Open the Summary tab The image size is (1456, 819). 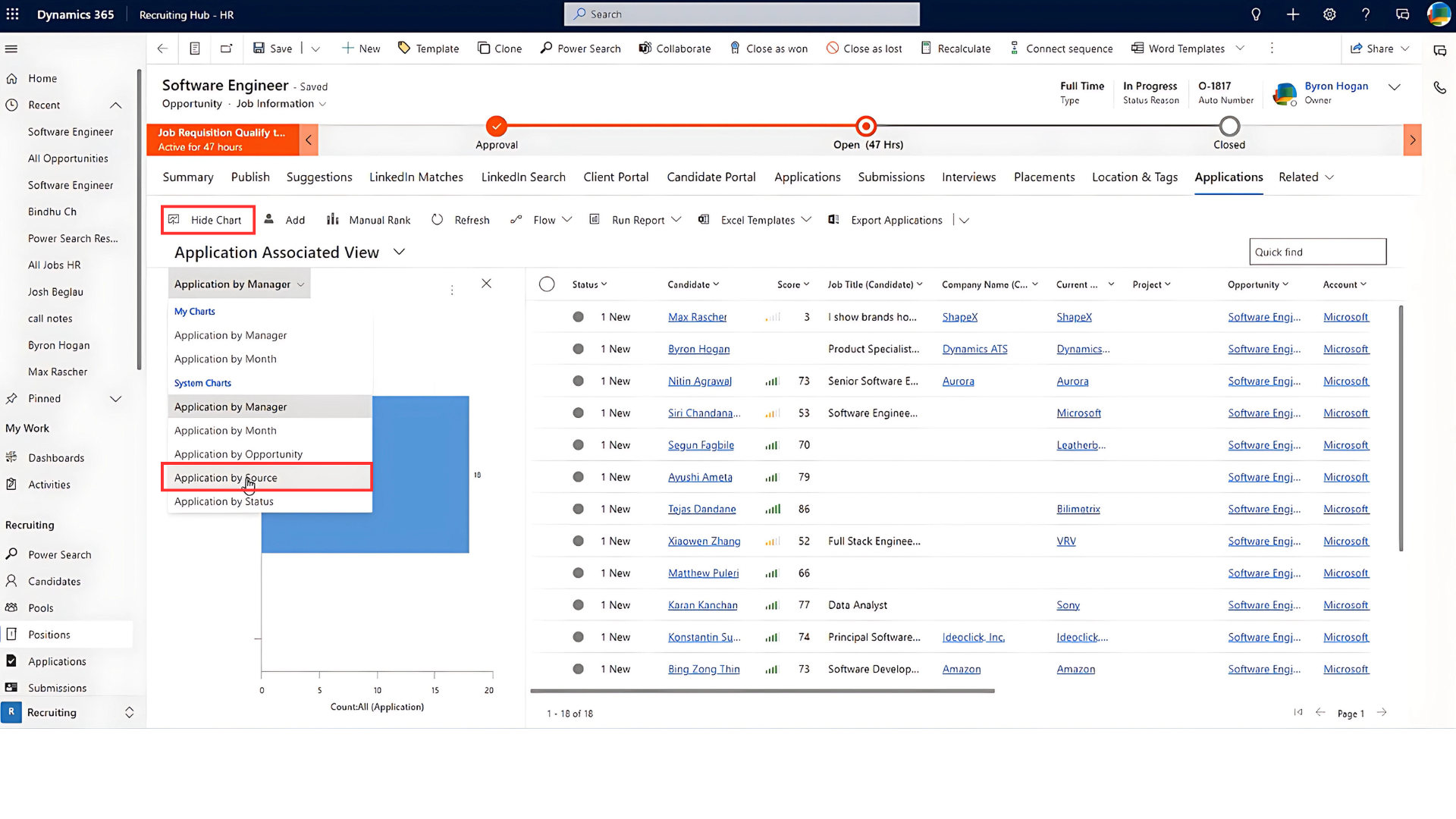point(188,177)
